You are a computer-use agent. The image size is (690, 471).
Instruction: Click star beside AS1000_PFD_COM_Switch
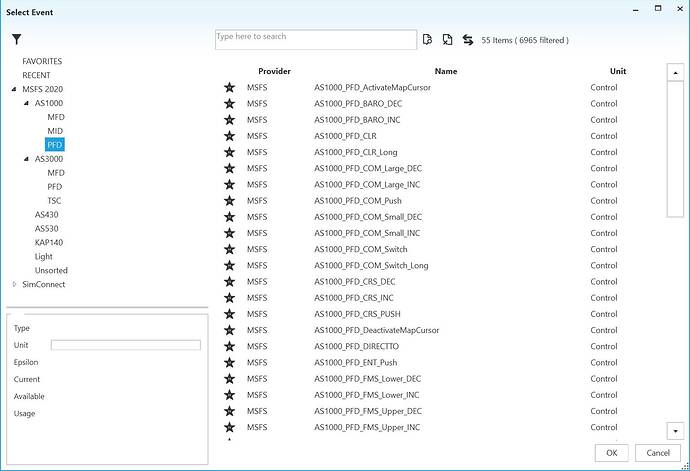(x=229, y=249)
